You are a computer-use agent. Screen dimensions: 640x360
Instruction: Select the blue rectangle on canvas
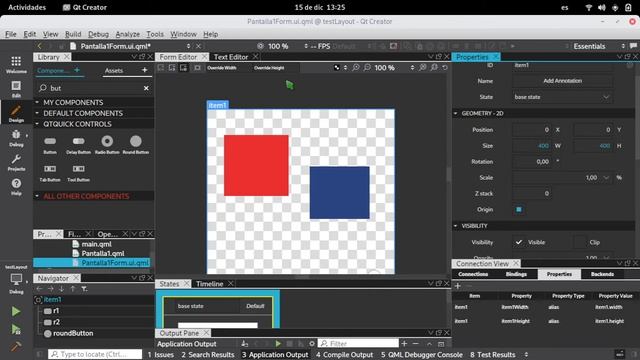point(340,192)
